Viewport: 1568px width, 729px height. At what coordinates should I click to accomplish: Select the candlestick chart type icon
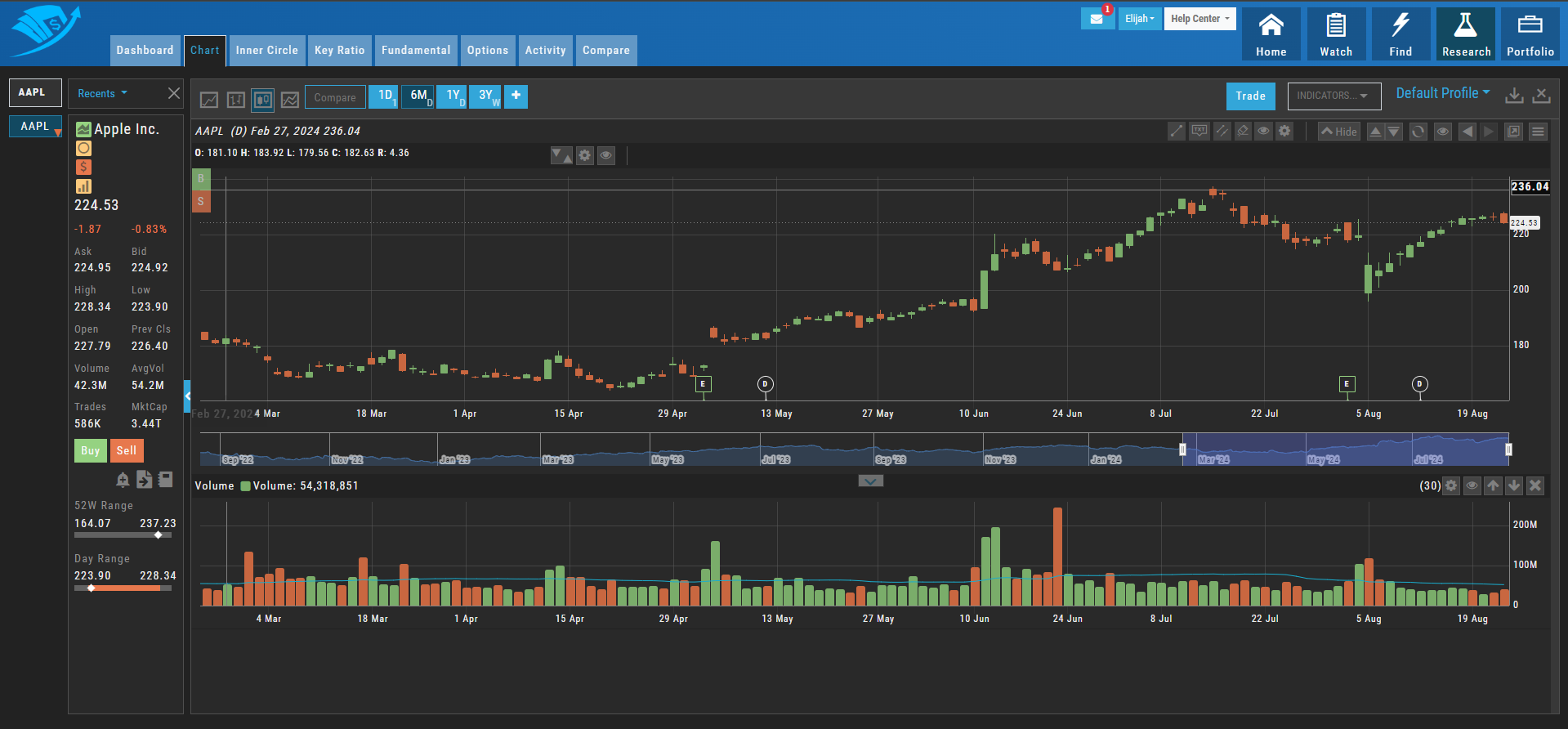point(263,99)
